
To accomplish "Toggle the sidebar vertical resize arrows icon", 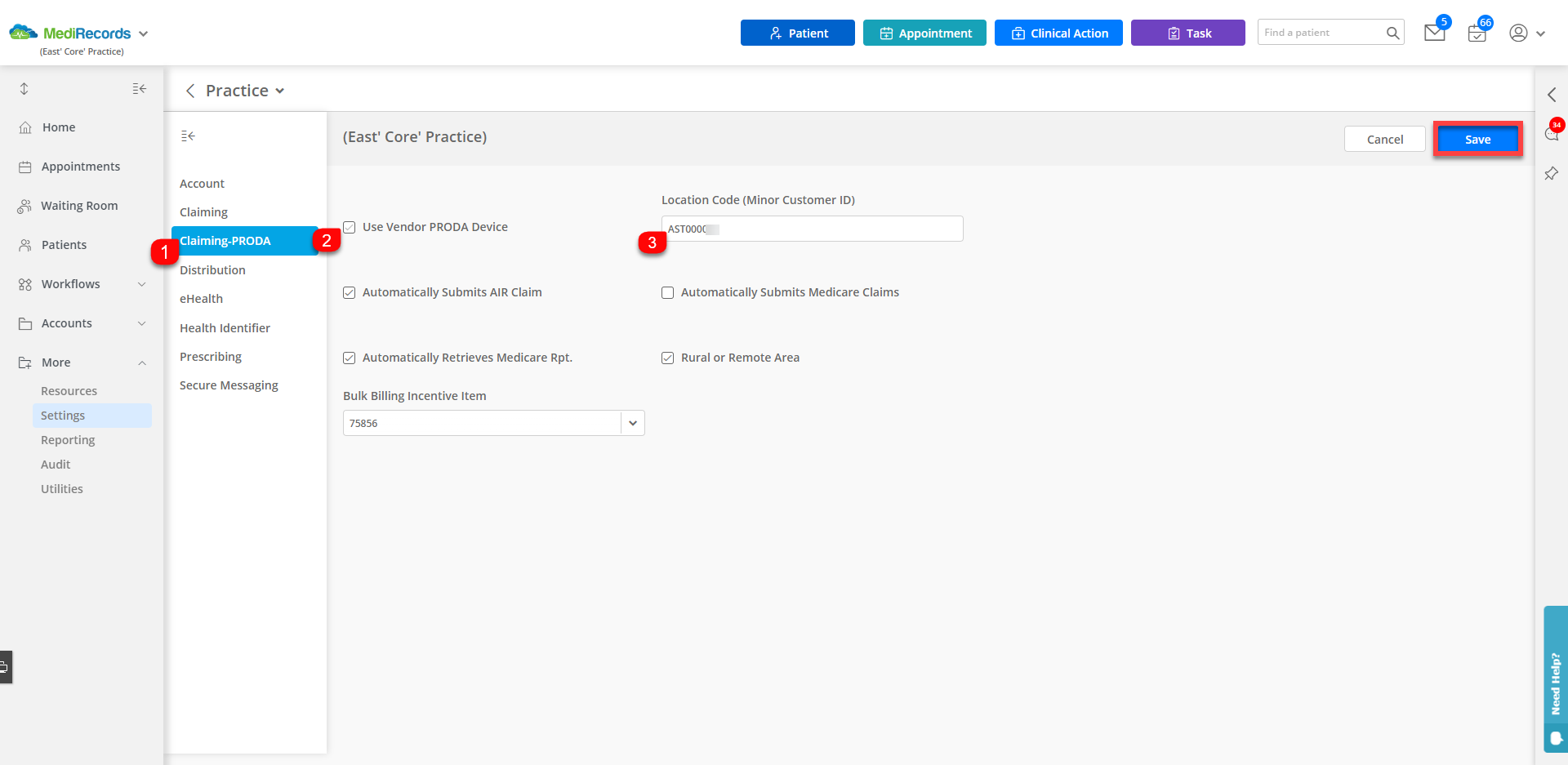I will [24, 88].
